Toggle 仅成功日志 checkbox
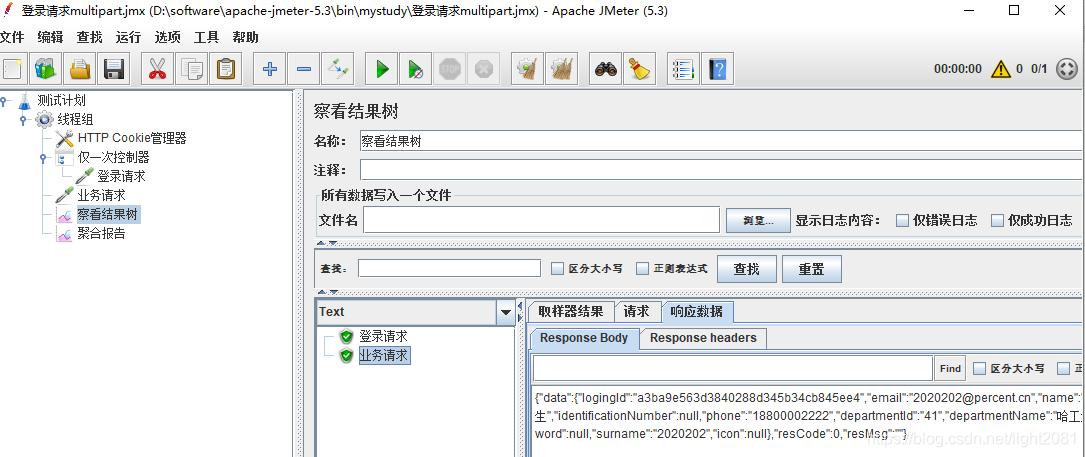This screenshot has width=1085, height=457. (x=997, y=221)
